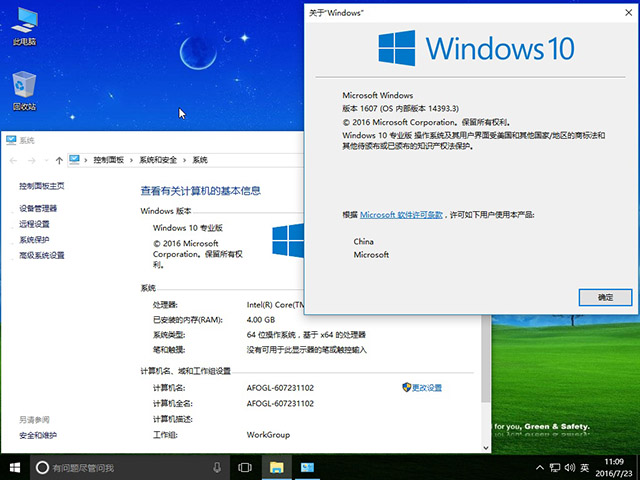This screenshot has height=480, width=640.
Task: Click the 确定 button in About dialog
Action: [x=605, y=297]
